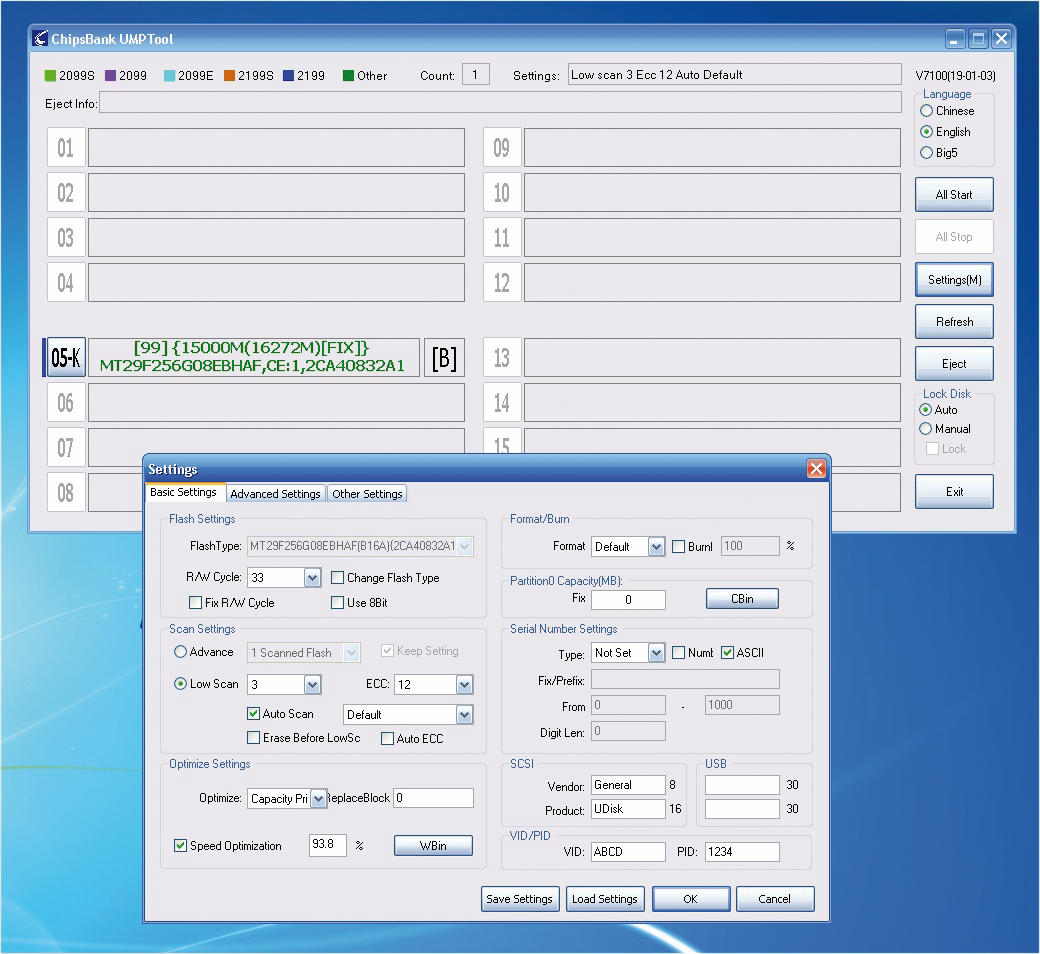
Task: Select the English language radio button
Action: click(927, 132)
